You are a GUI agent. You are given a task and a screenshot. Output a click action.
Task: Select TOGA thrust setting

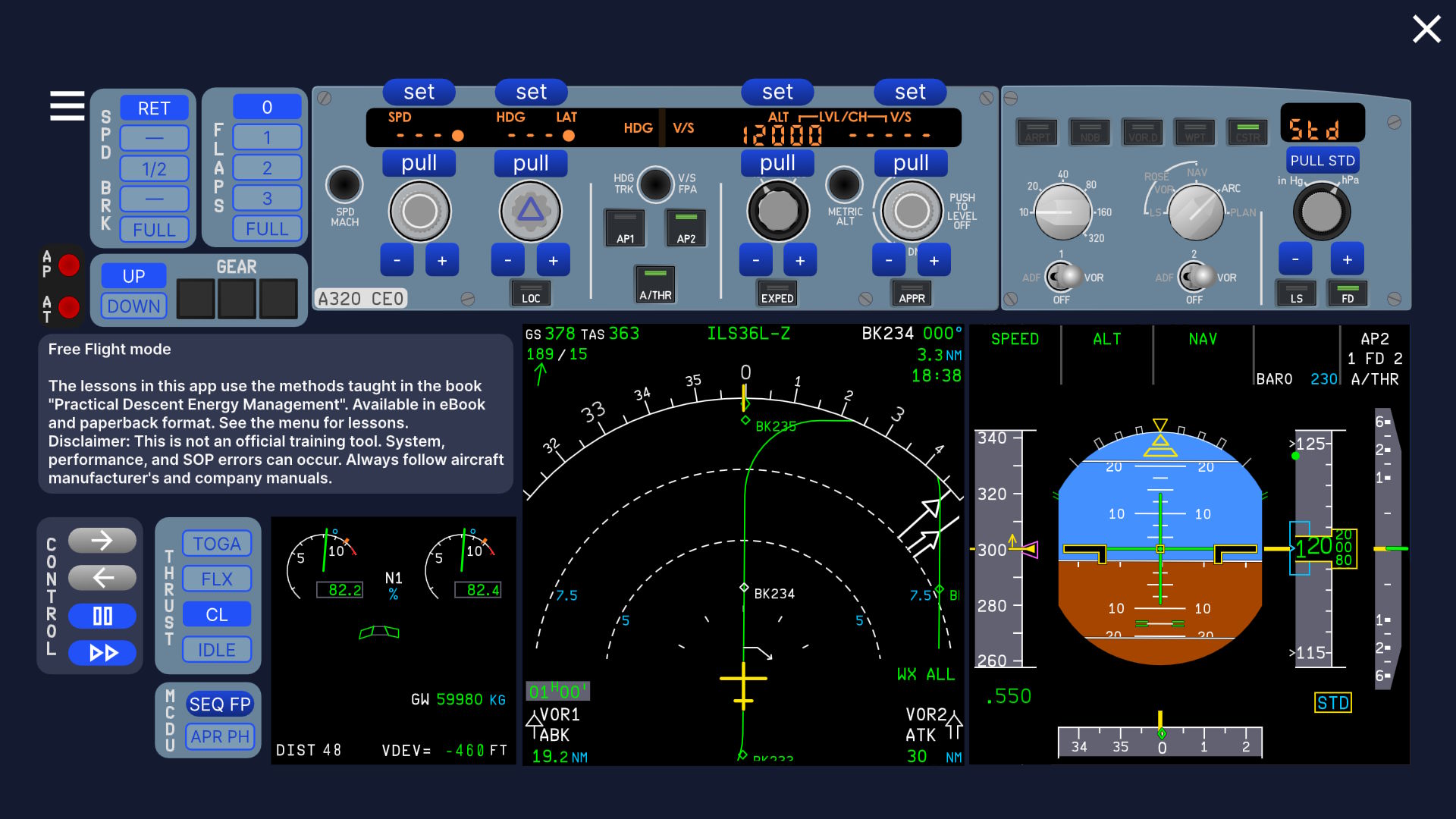(x=217, y=543)
